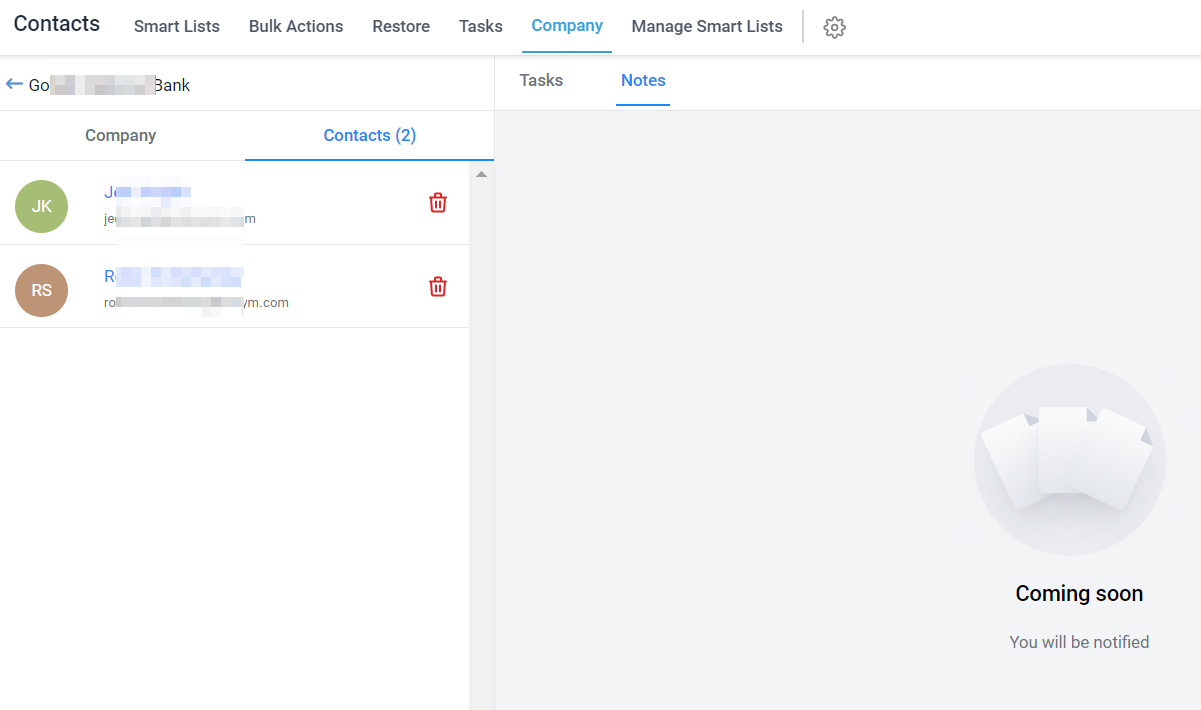
Task: Switch to the Company details sub-tab
Action: [121, 135]
